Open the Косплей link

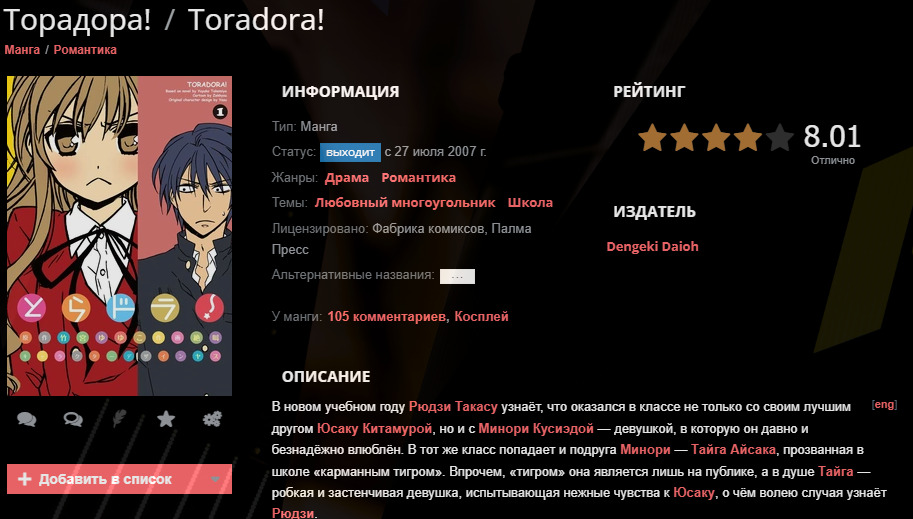click(x=482, y=316)
